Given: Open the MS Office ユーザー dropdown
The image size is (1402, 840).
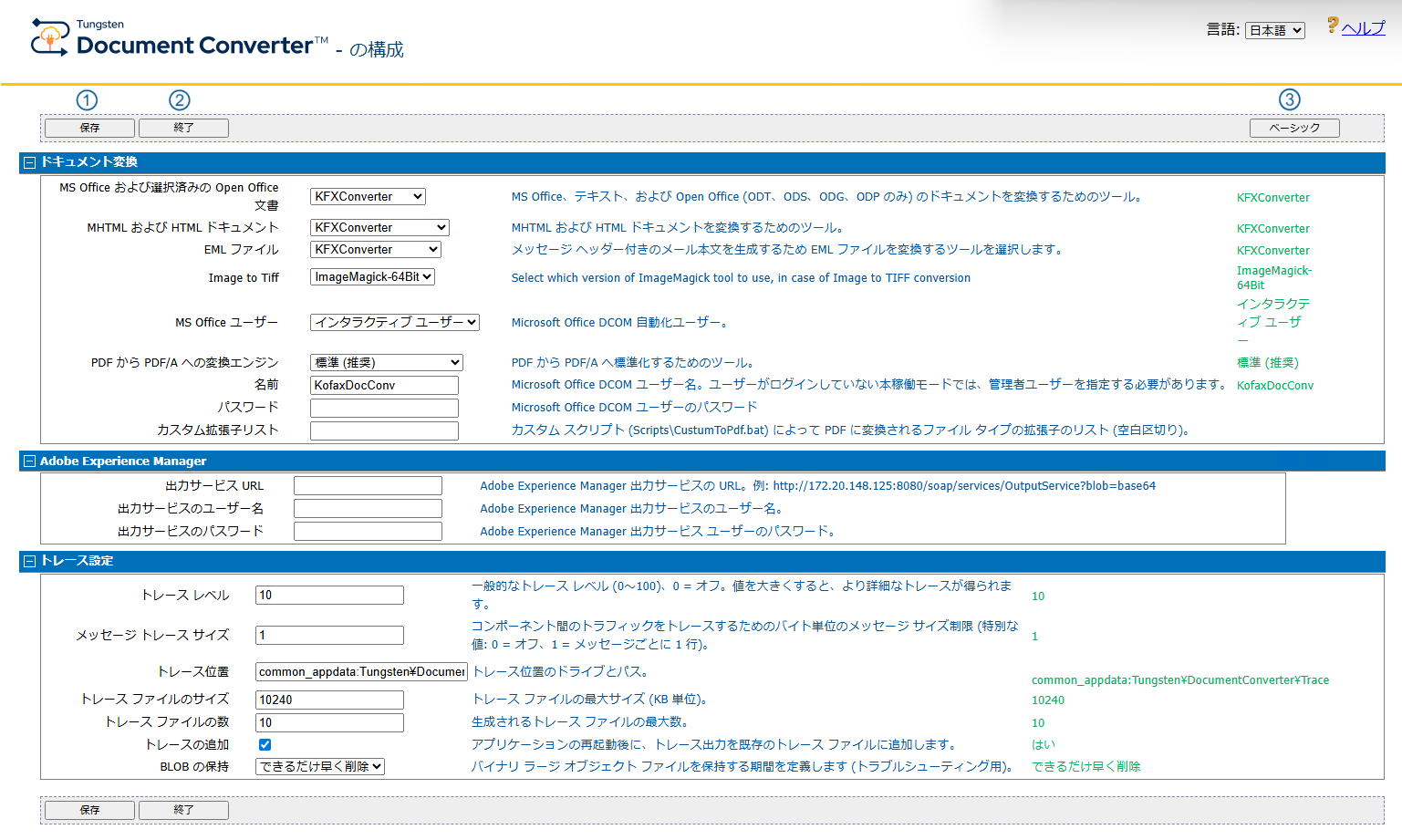Looking at the screenshot, I should pos(395,322).
